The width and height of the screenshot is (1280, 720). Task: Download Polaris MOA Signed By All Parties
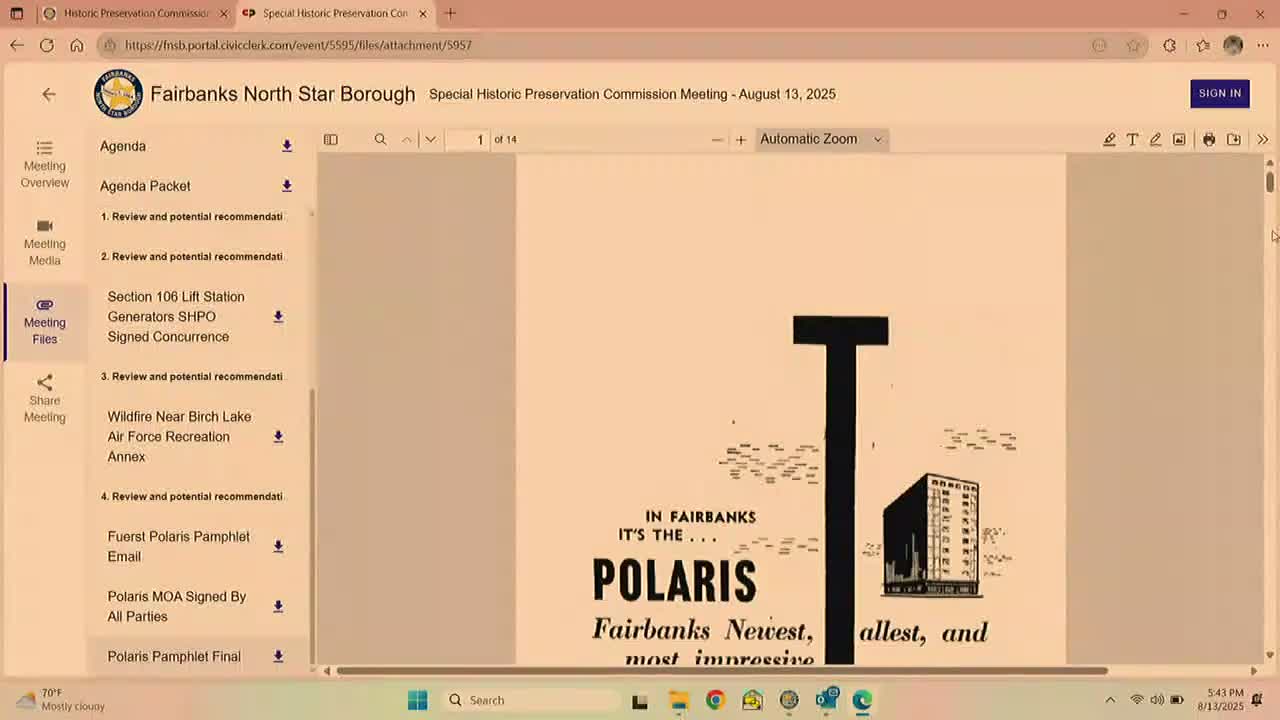tap(278, 607)
